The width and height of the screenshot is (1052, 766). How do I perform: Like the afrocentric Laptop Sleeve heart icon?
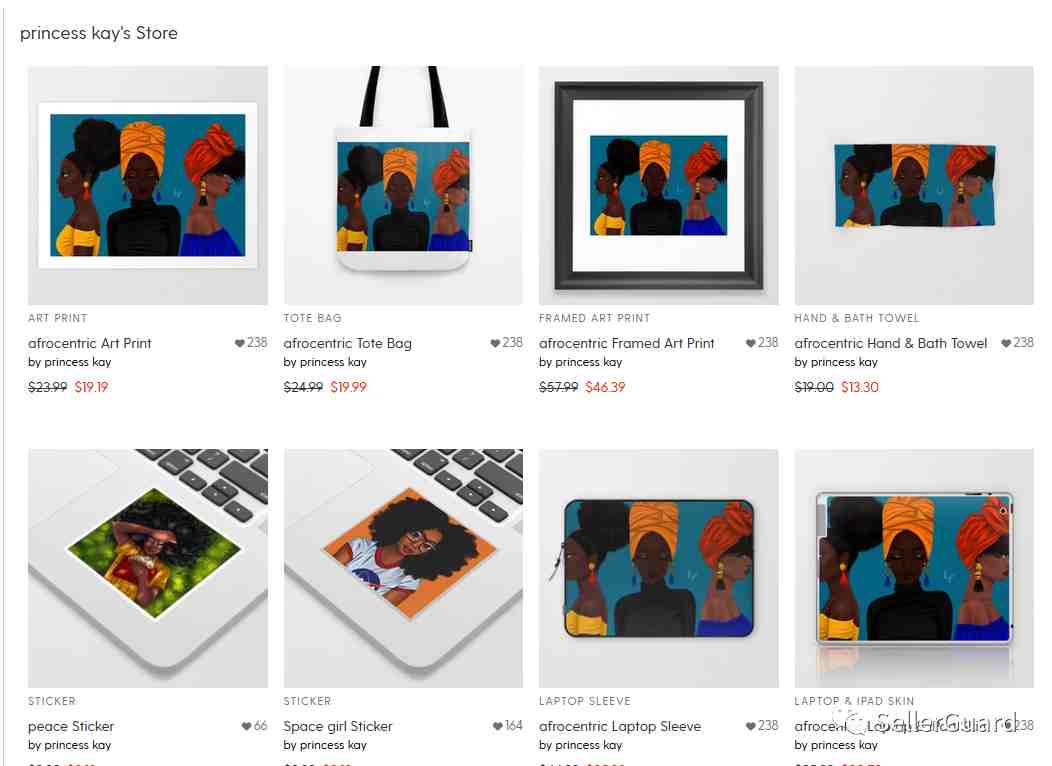[x=751, y=726]
